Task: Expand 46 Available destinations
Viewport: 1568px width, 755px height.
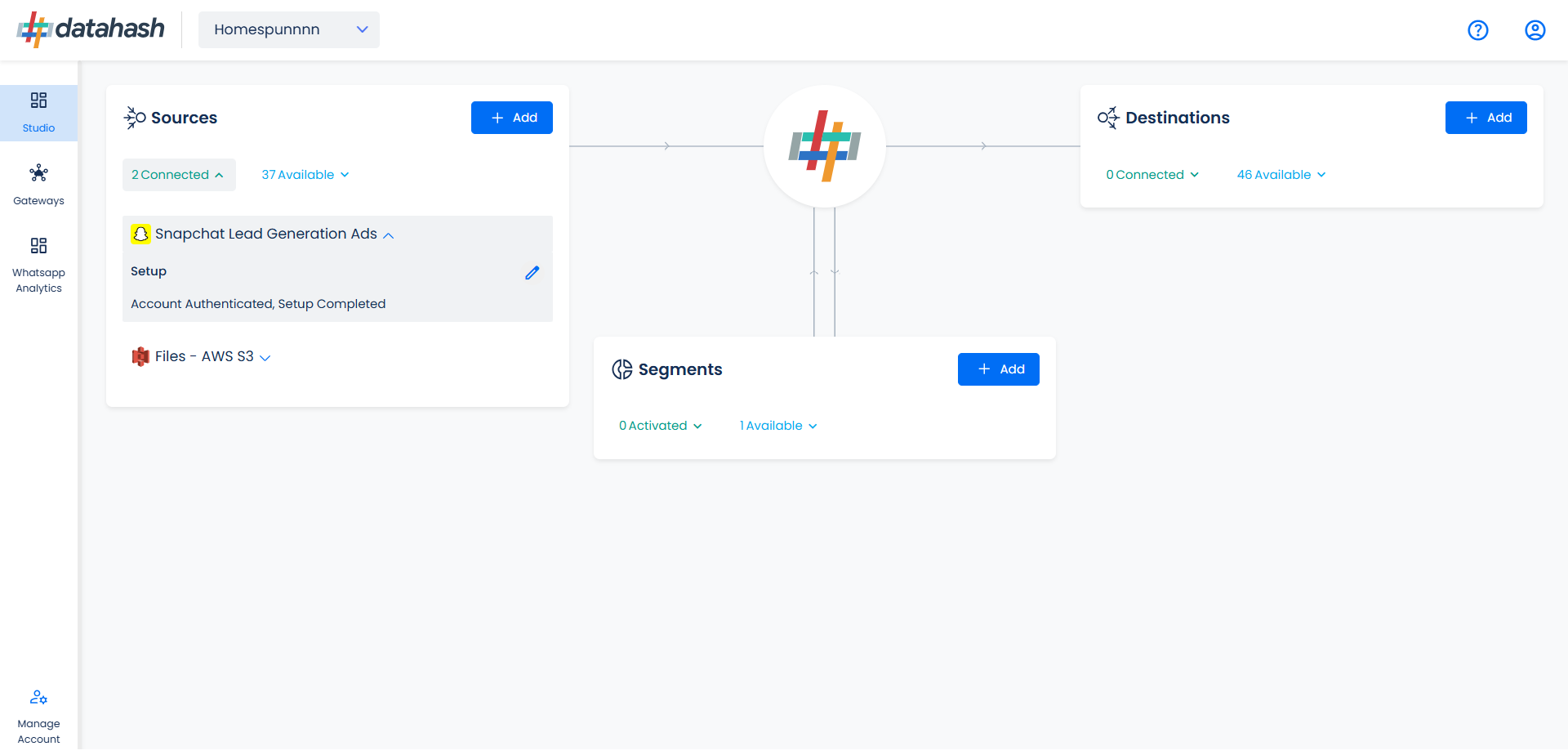Action: point(1281,175)
